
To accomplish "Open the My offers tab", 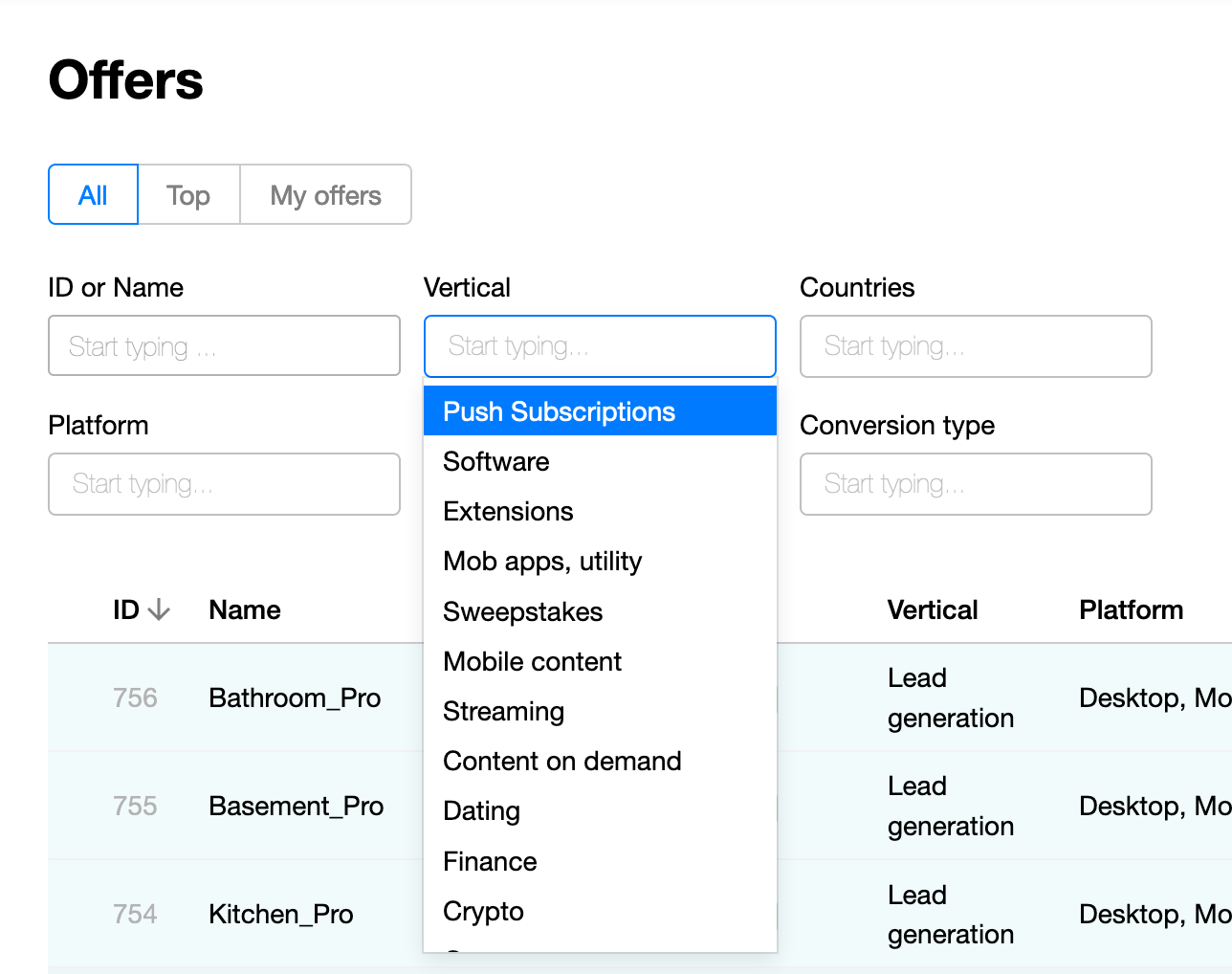I will point(325,195).
